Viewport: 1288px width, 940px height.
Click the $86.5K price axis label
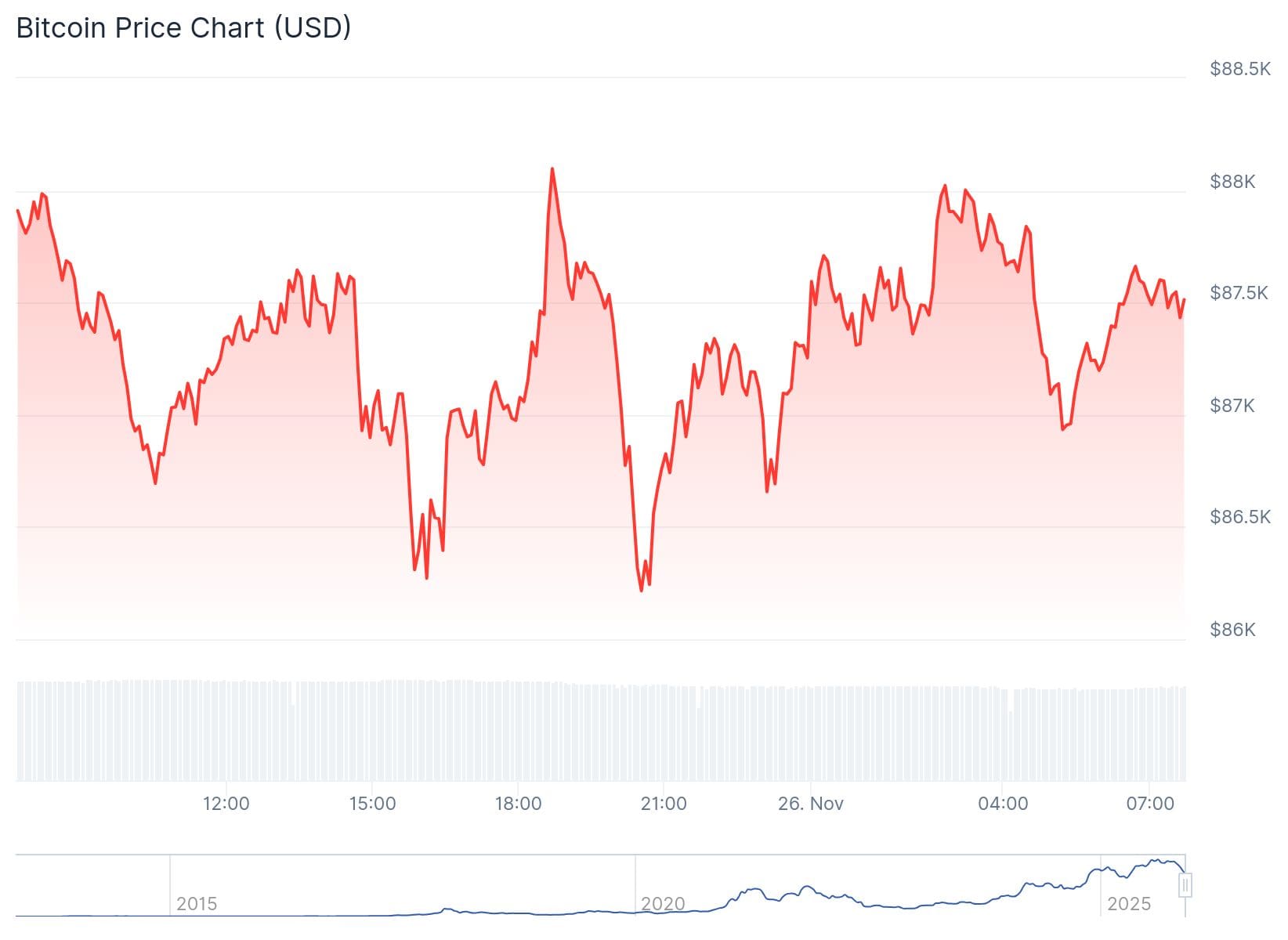(x=1239, y=517)
